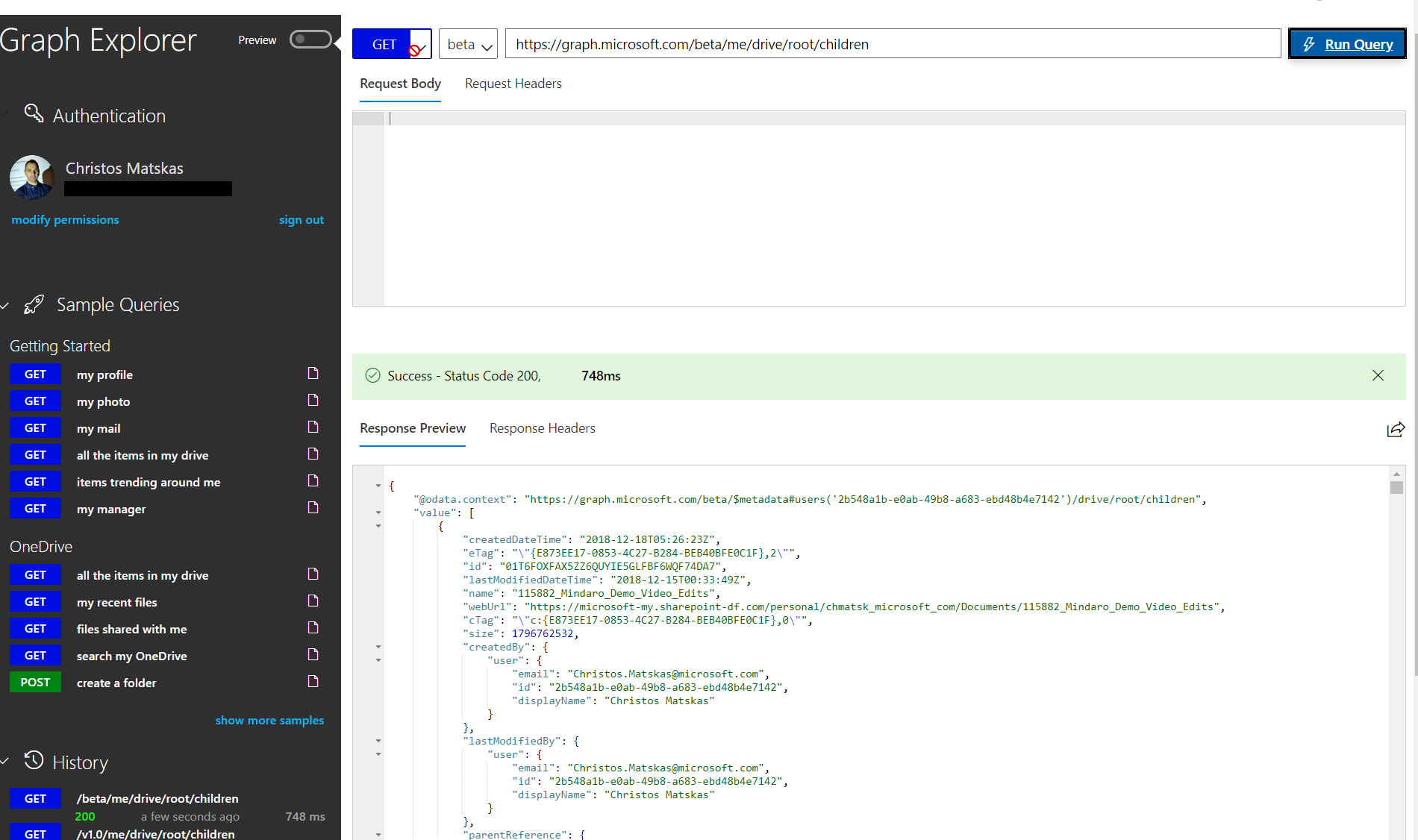The height and width of the screenshot is (840, 1418).
Task: Click GET badge next to 'my mail'
Action: click(x=35, y=427)
